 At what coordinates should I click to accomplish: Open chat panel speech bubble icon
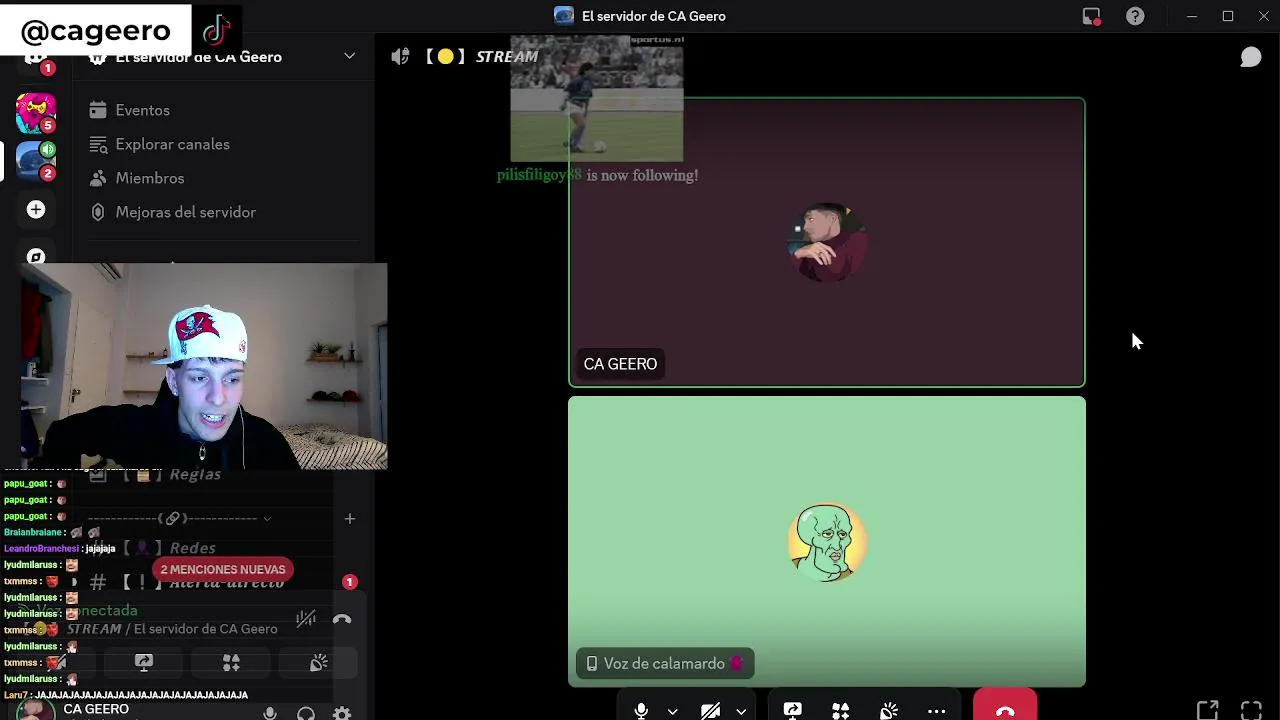point(1251,57)
